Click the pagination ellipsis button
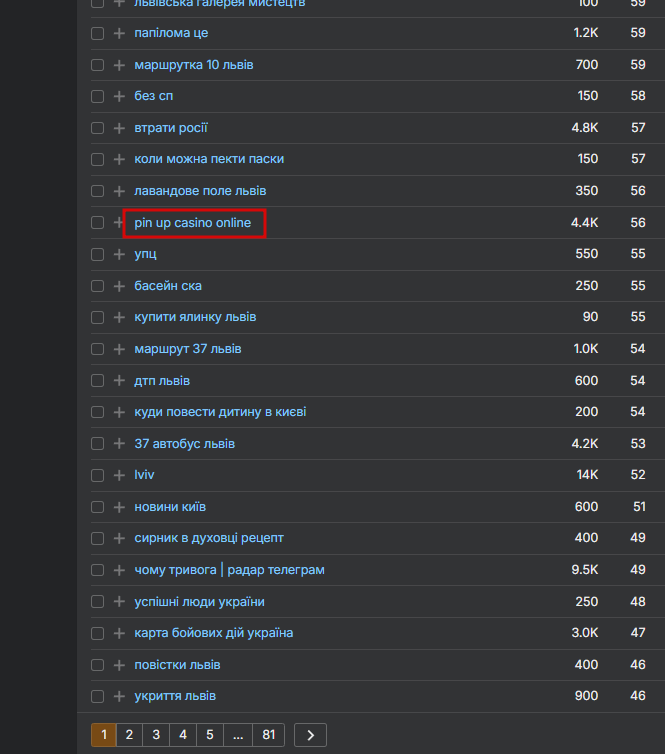Image resolution: width=665 pixels, height=754 pixels. pos(238,735)
